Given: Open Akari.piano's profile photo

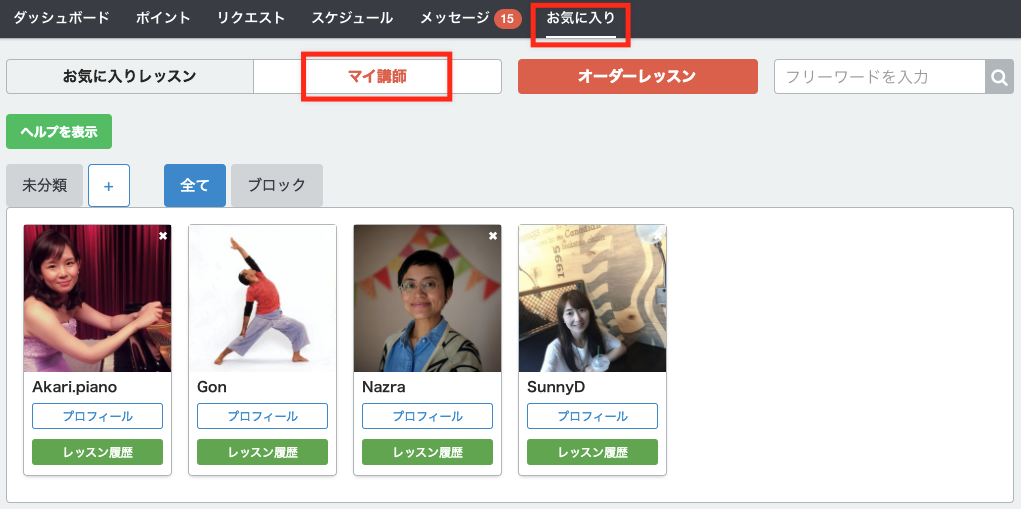Looking at the screenshot, I should point(98,298).
